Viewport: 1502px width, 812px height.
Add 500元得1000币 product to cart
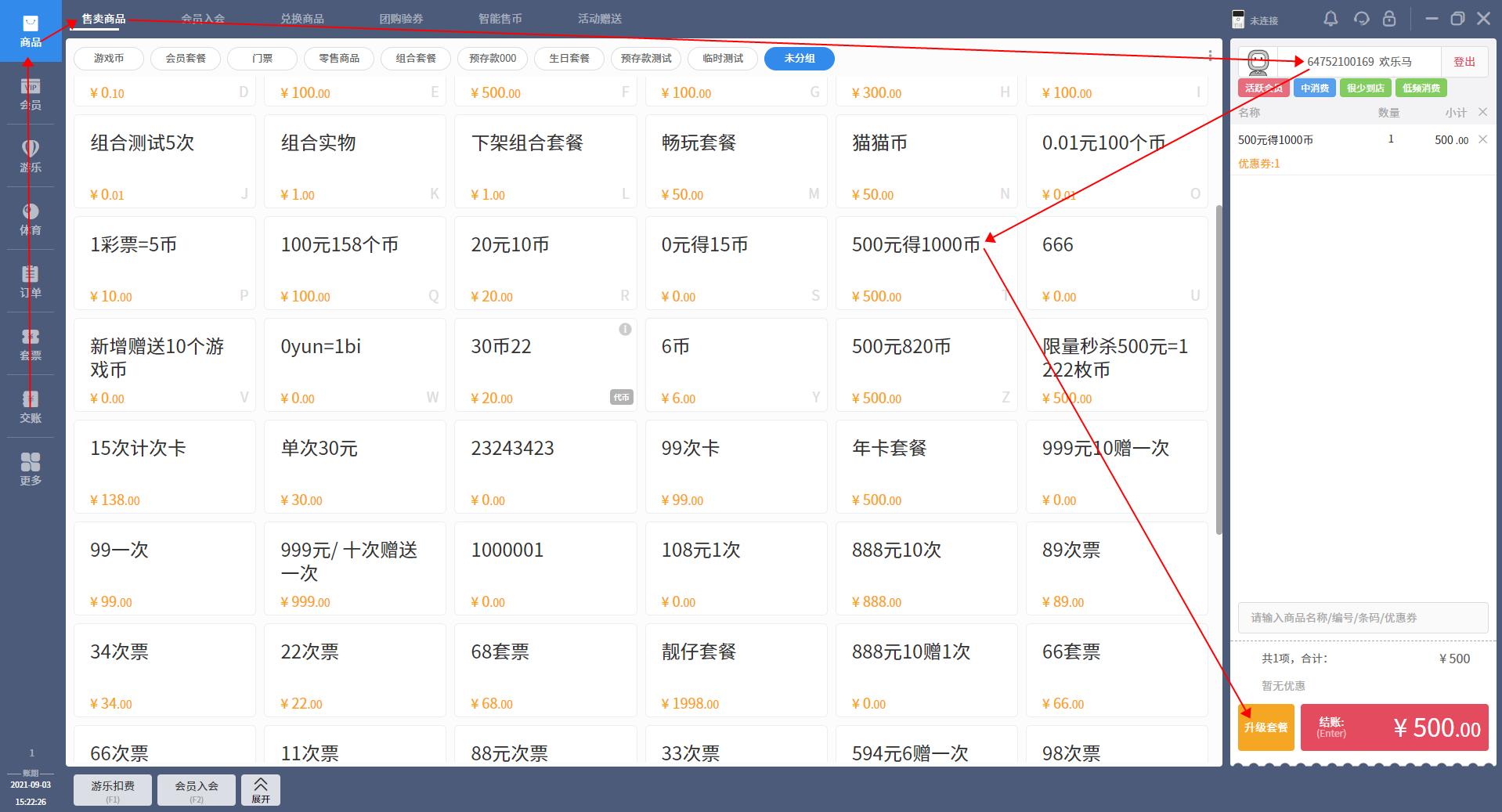(x=926, y=263)
